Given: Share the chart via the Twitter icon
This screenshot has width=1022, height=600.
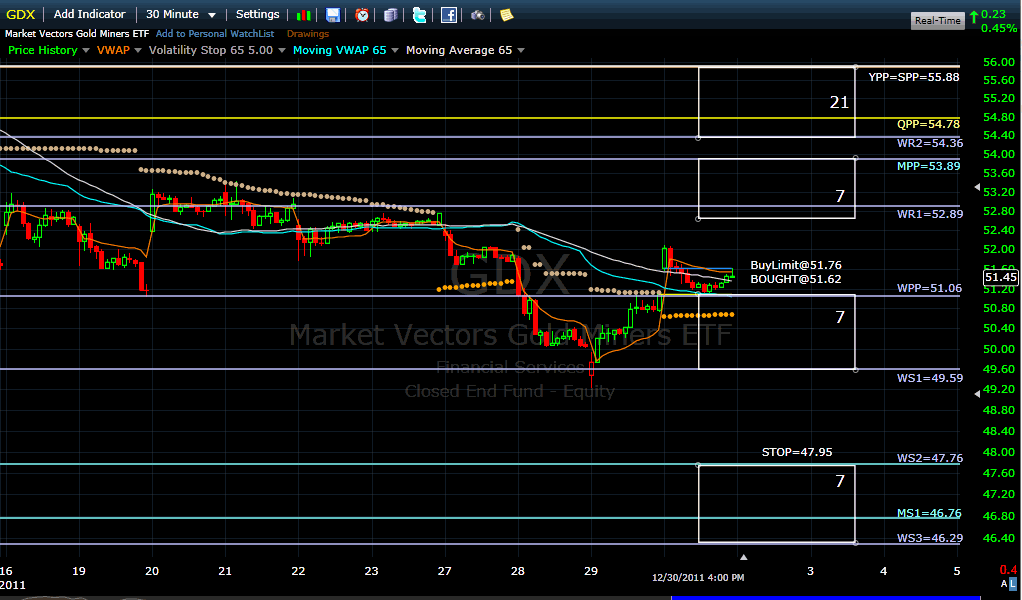Looking at the screenshot, I should click(x=420, y=15).
